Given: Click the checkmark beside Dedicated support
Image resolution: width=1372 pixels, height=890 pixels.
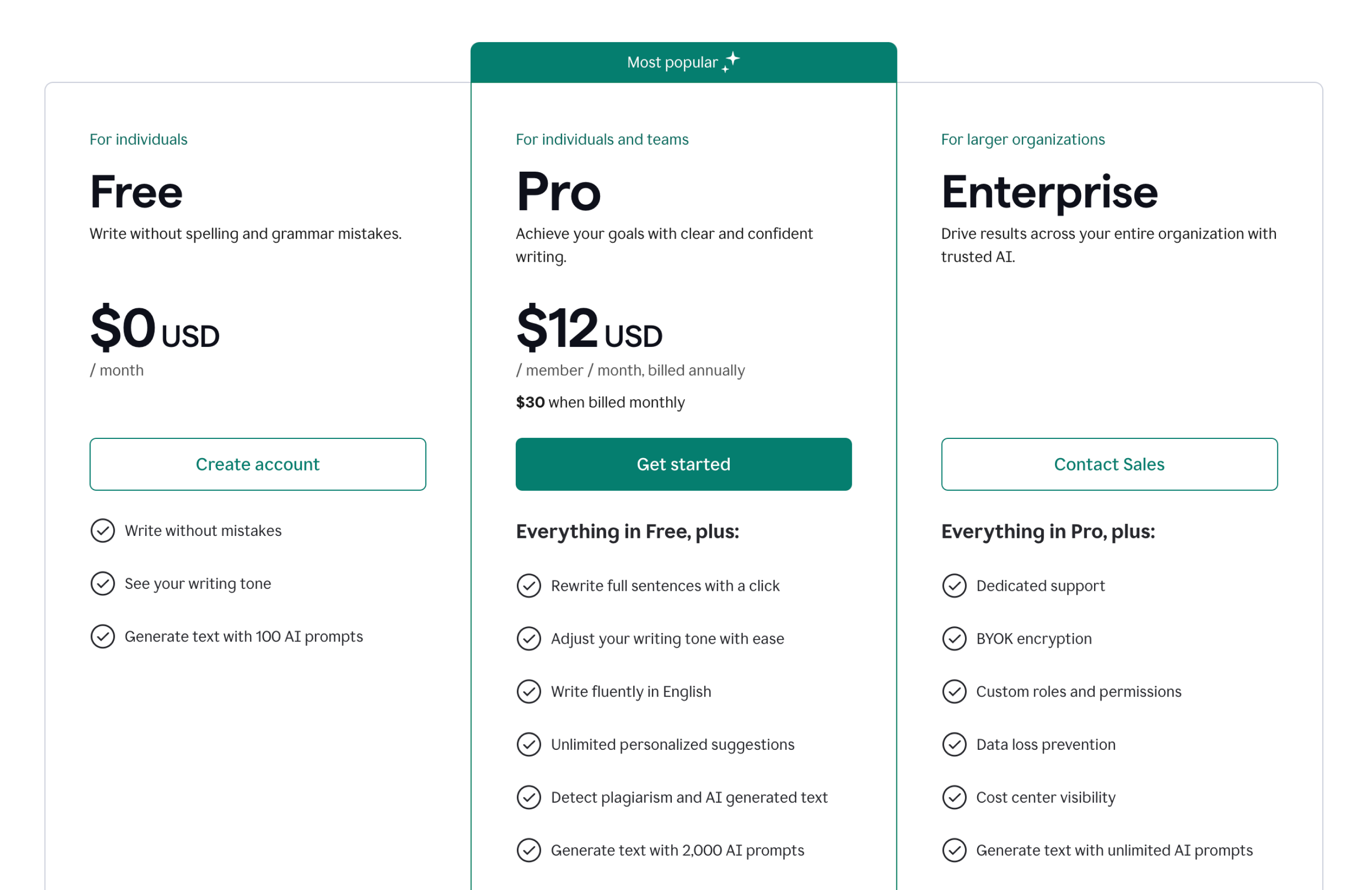Looking at the screenshot, I should coord(955,585).
